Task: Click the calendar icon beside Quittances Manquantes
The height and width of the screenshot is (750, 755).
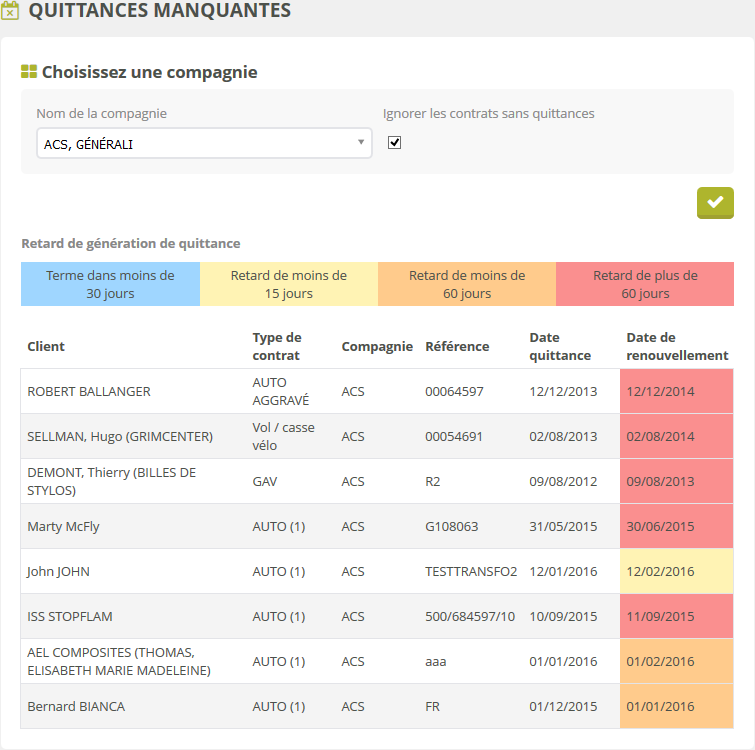Action: [x=11, y=12]
